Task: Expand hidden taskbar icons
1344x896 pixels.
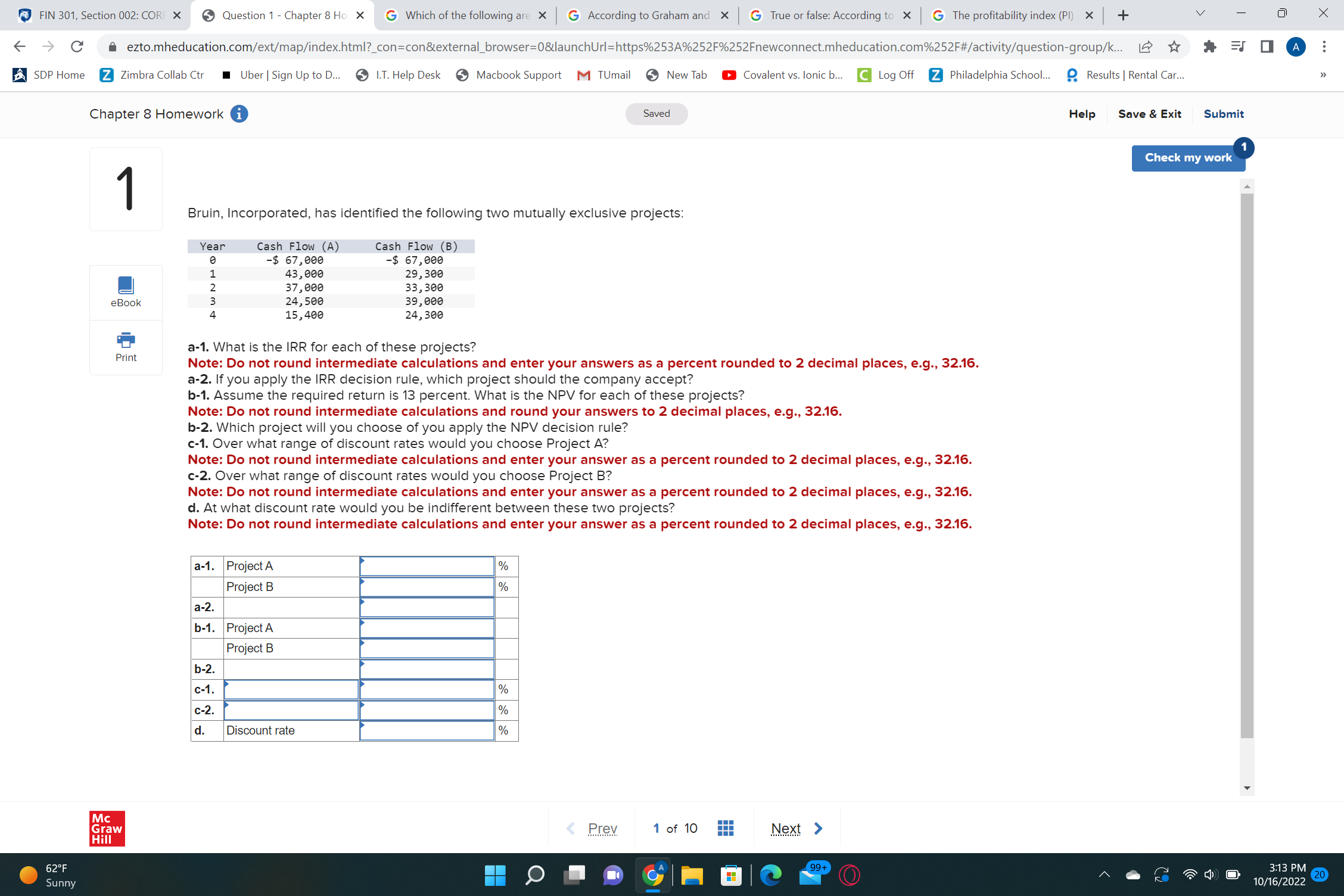Action: 1104,875
